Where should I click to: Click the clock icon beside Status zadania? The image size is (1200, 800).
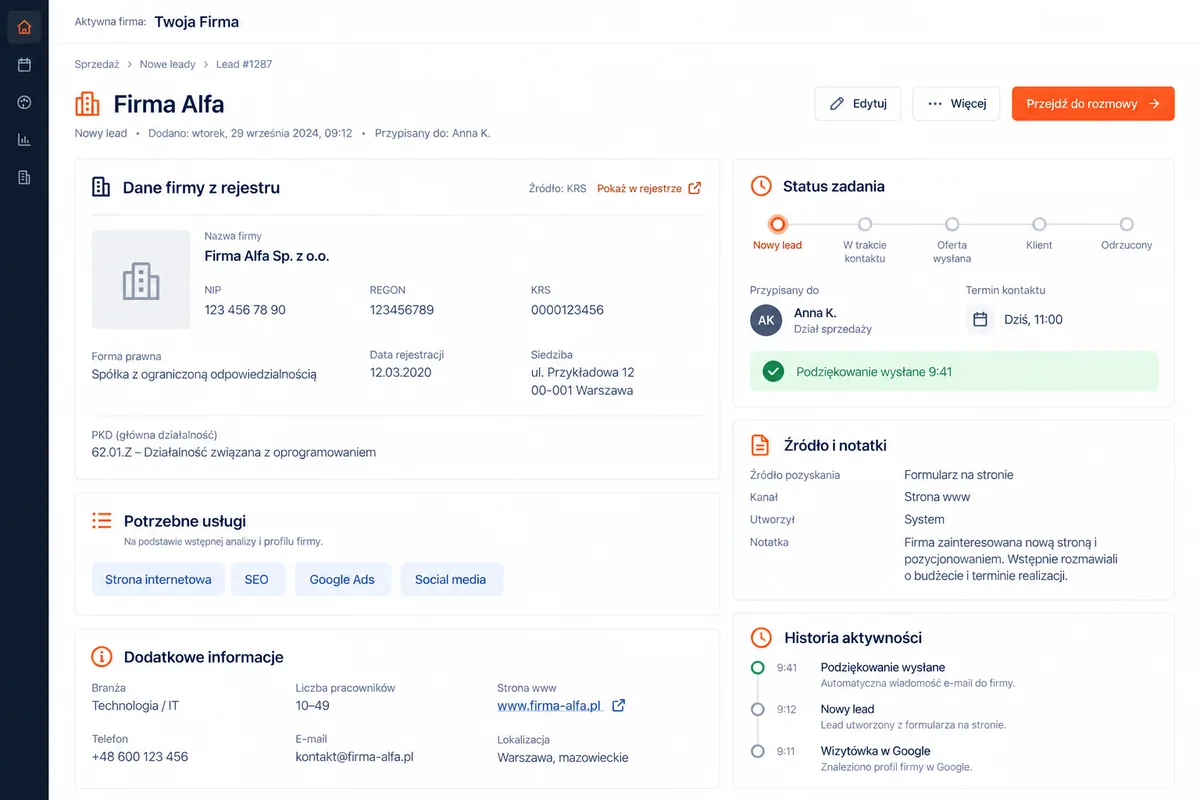(x=761, y=186)
